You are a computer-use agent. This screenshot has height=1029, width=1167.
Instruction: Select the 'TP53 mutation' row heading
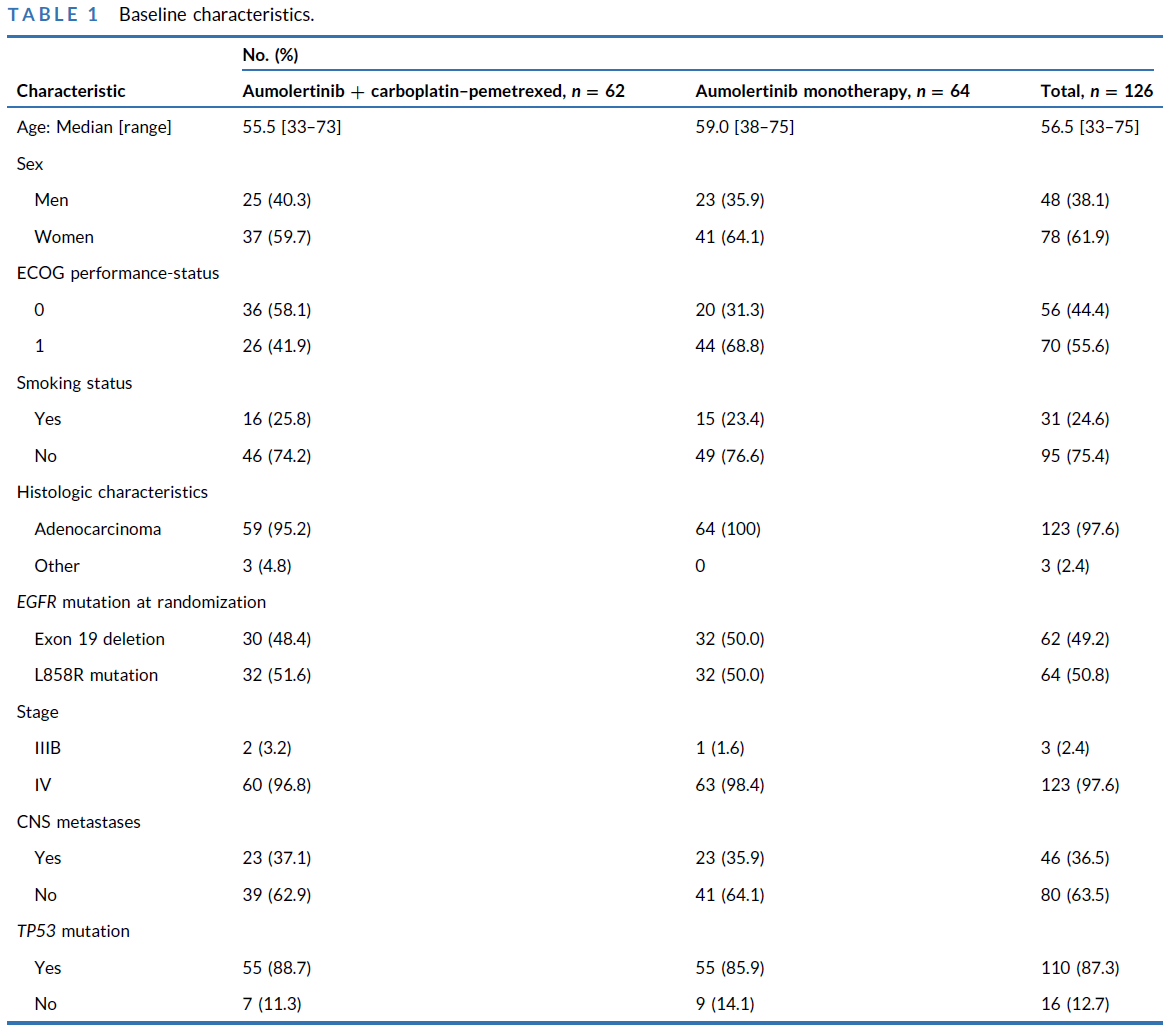[73, 931]
